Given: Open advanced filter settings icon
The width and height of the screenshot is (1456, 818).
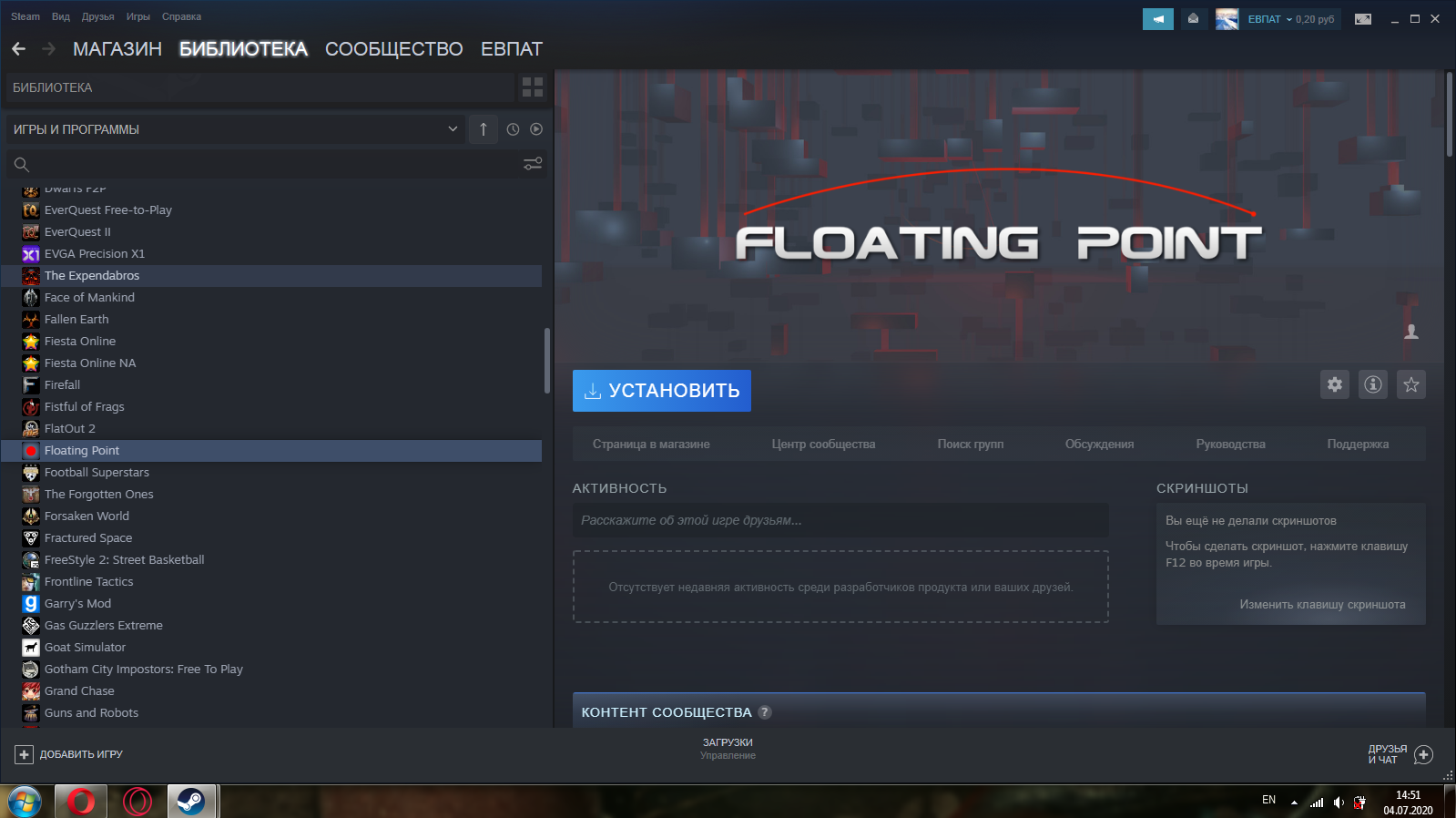Looking at the screenshot, I should coord(533,164).
